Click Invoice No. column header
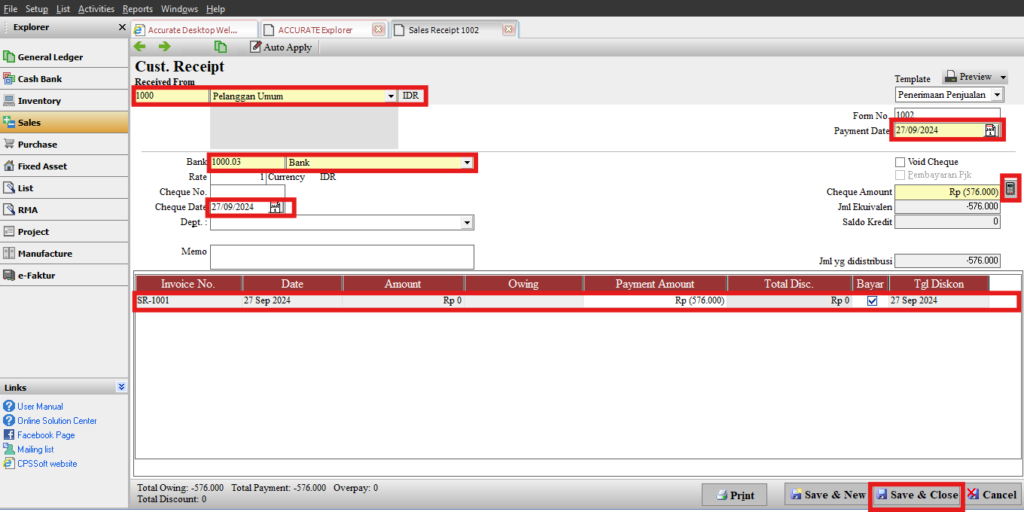Image resolution: width=1024 pixels, height=512 pixels. (x=188, y=284)
